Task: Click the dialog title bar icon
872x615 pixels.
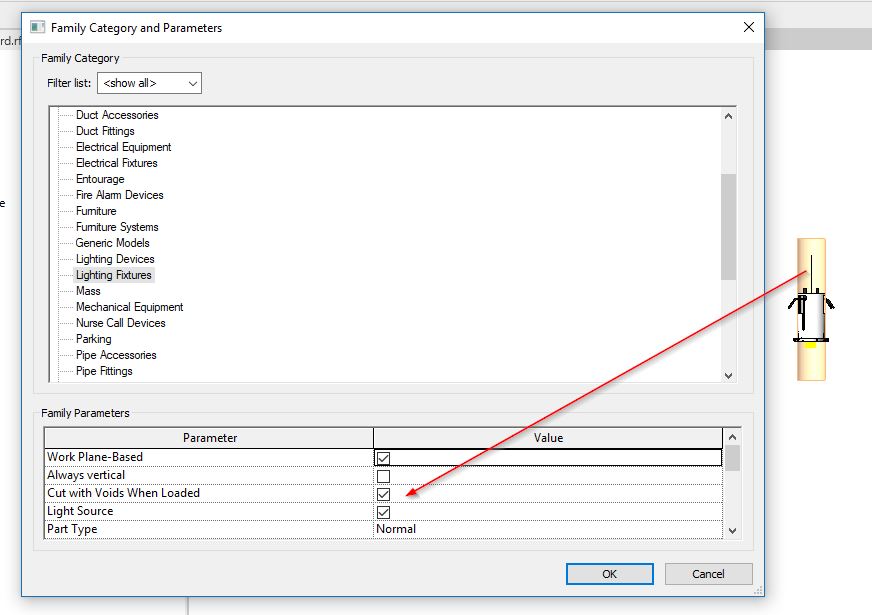Action: 39,28
